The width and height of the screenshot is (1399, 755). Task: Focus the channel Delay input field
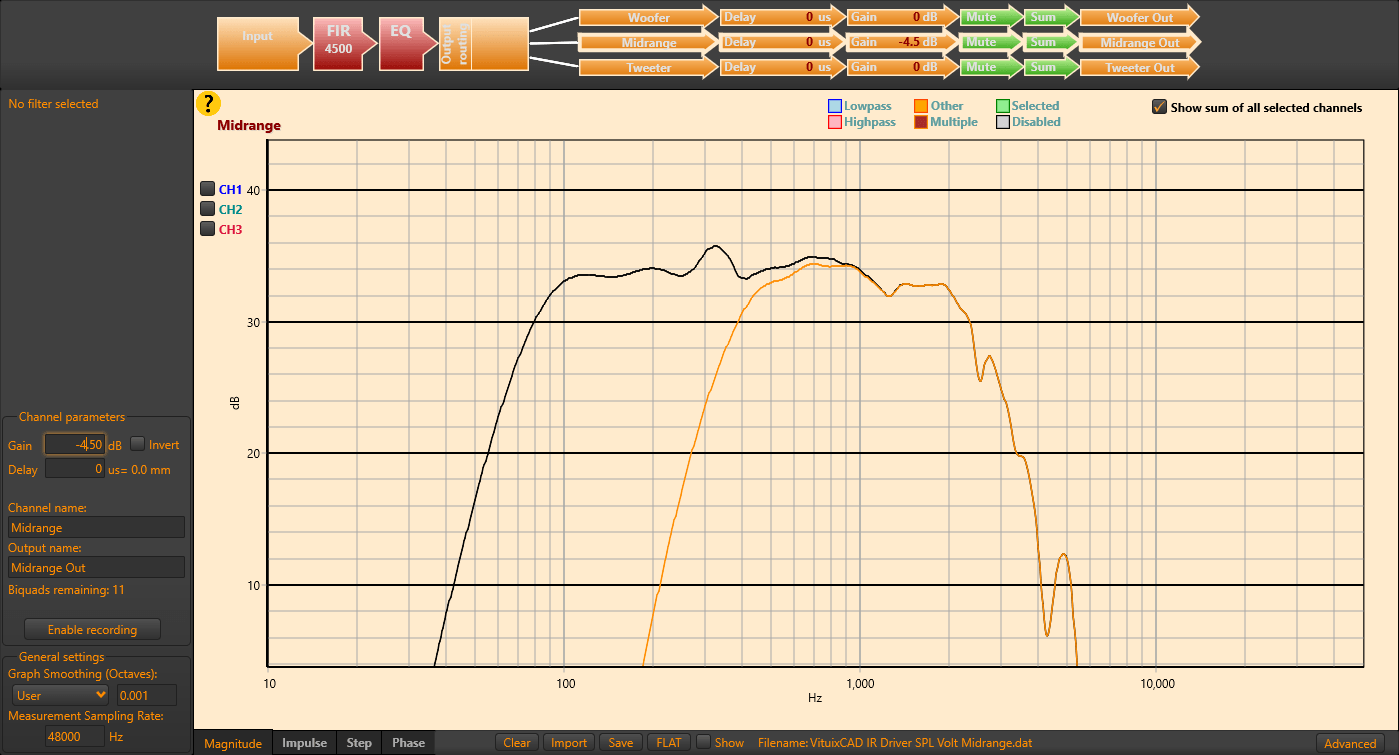(75, 468)
